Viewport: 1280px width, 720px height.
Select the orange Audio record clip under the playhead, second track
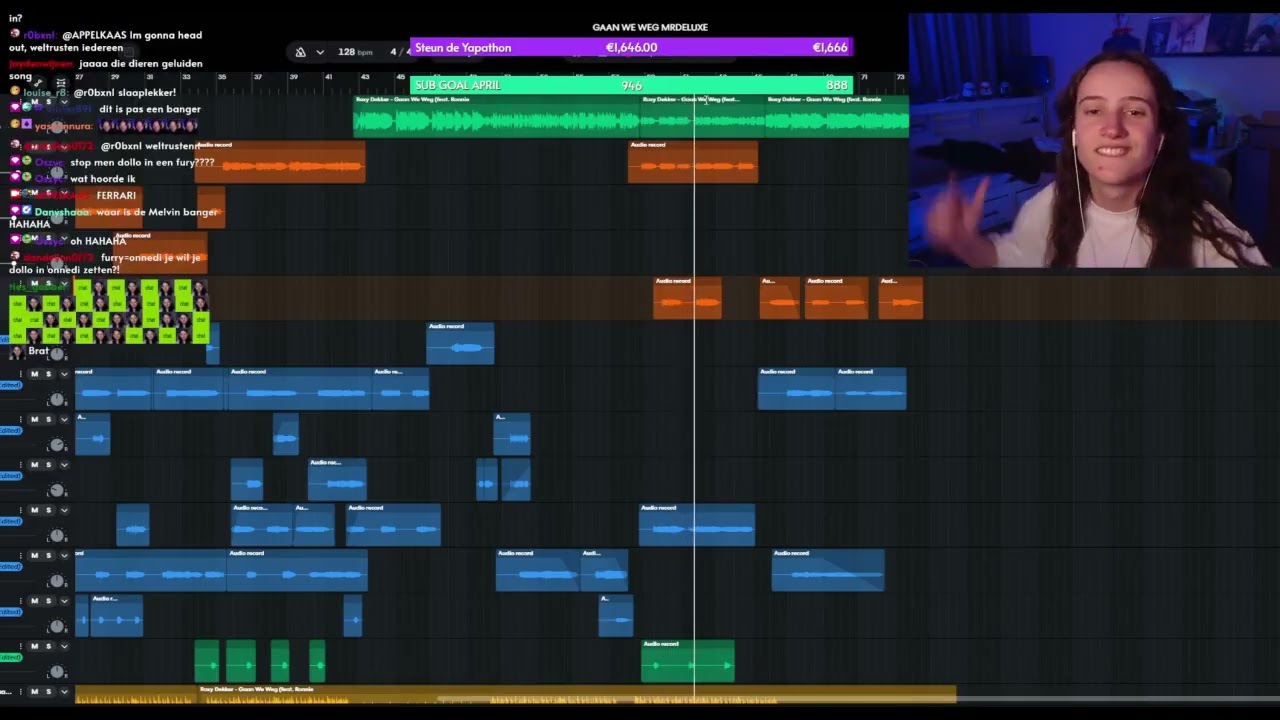coord(693,161)
